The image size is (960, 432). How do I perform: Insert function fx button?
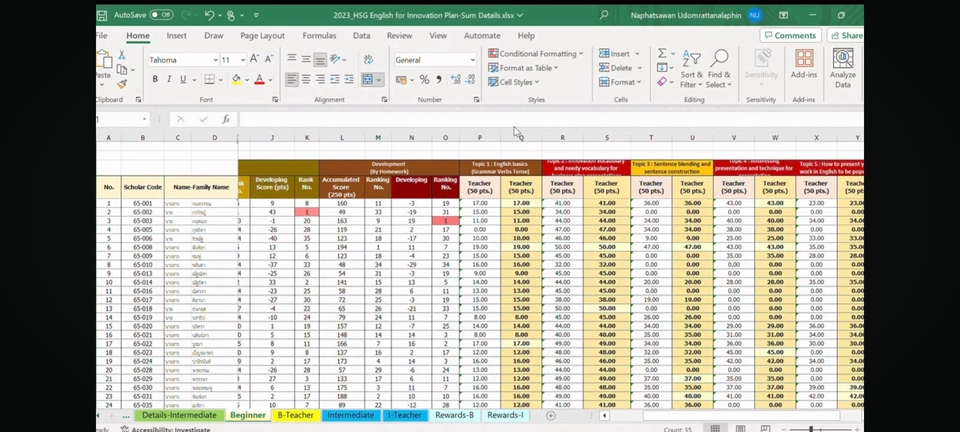point(226,119)
